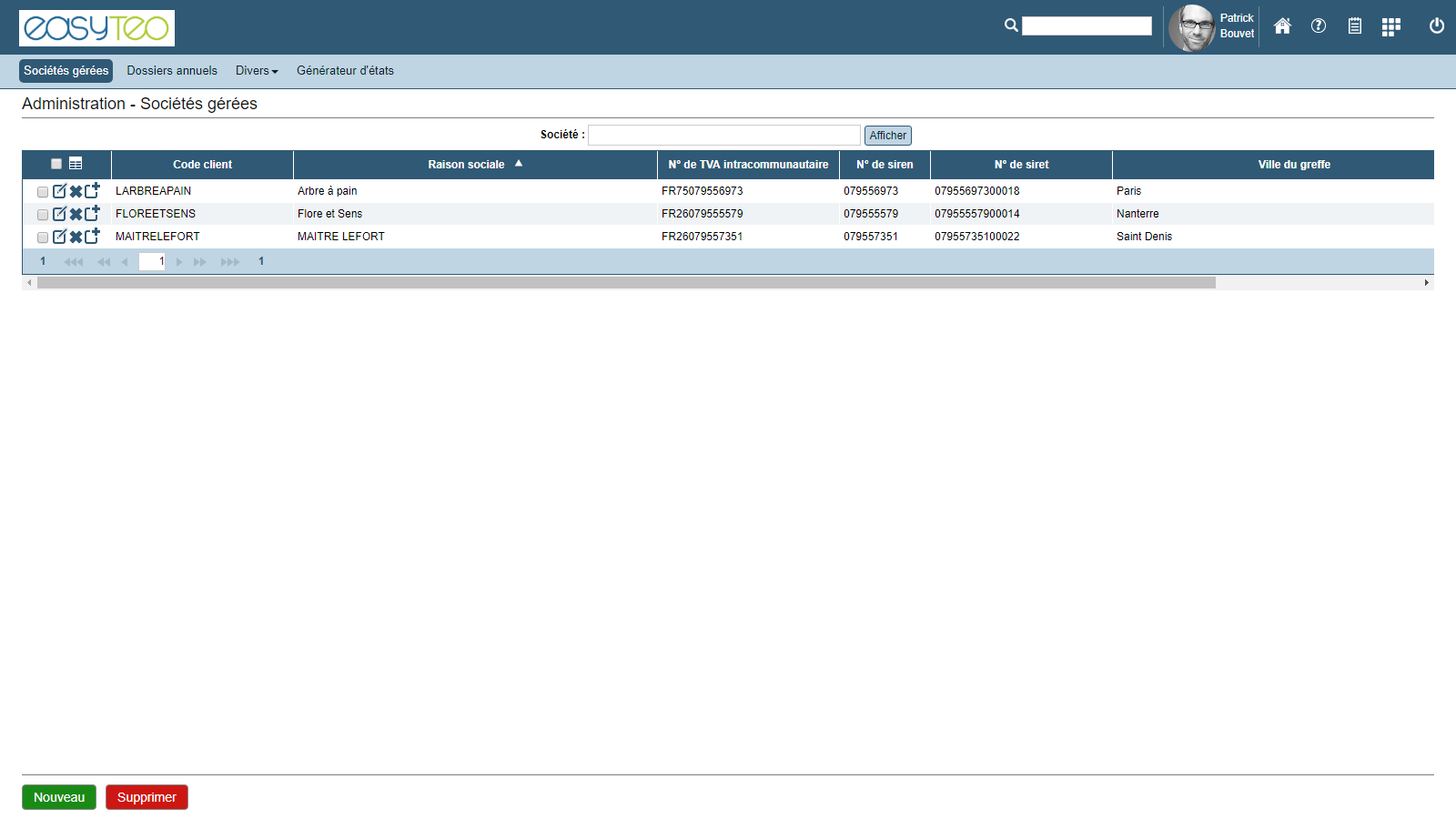This screenshot has height=819, width=1456.
Task: Click the horizontal scrollbar under the table
Action: (626, 283)
